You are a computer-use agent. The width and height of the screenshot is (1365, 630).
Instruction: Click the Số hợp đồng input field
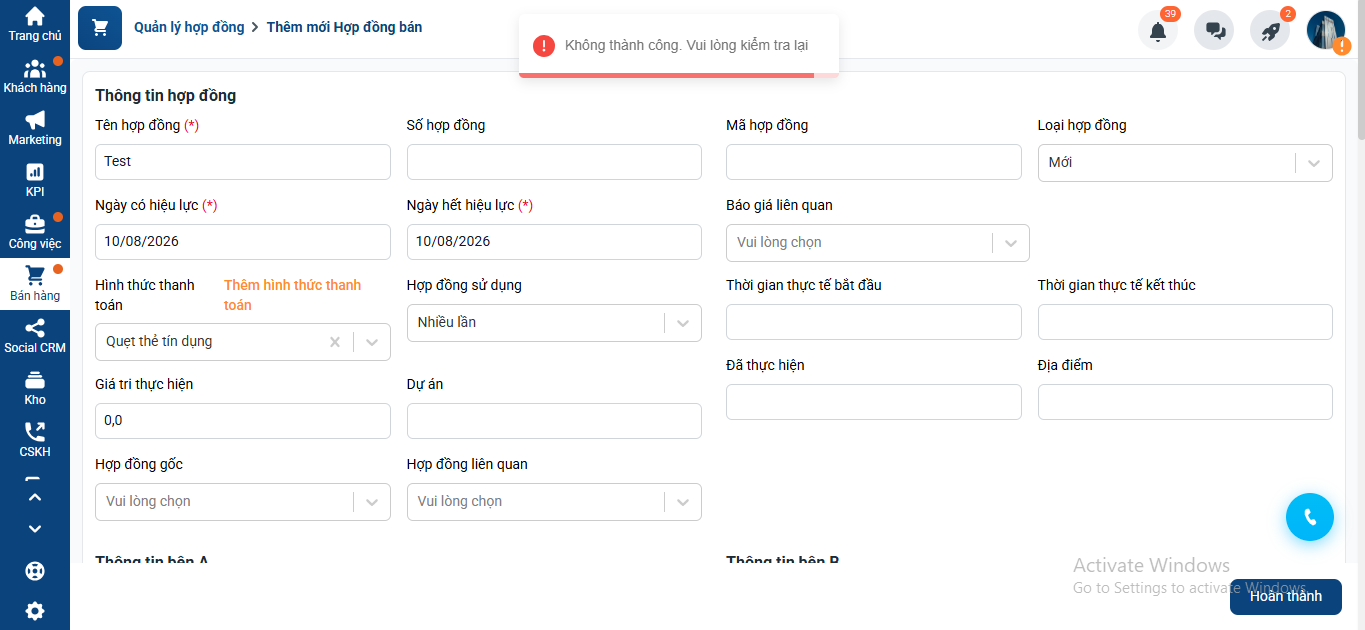[554, 162]
